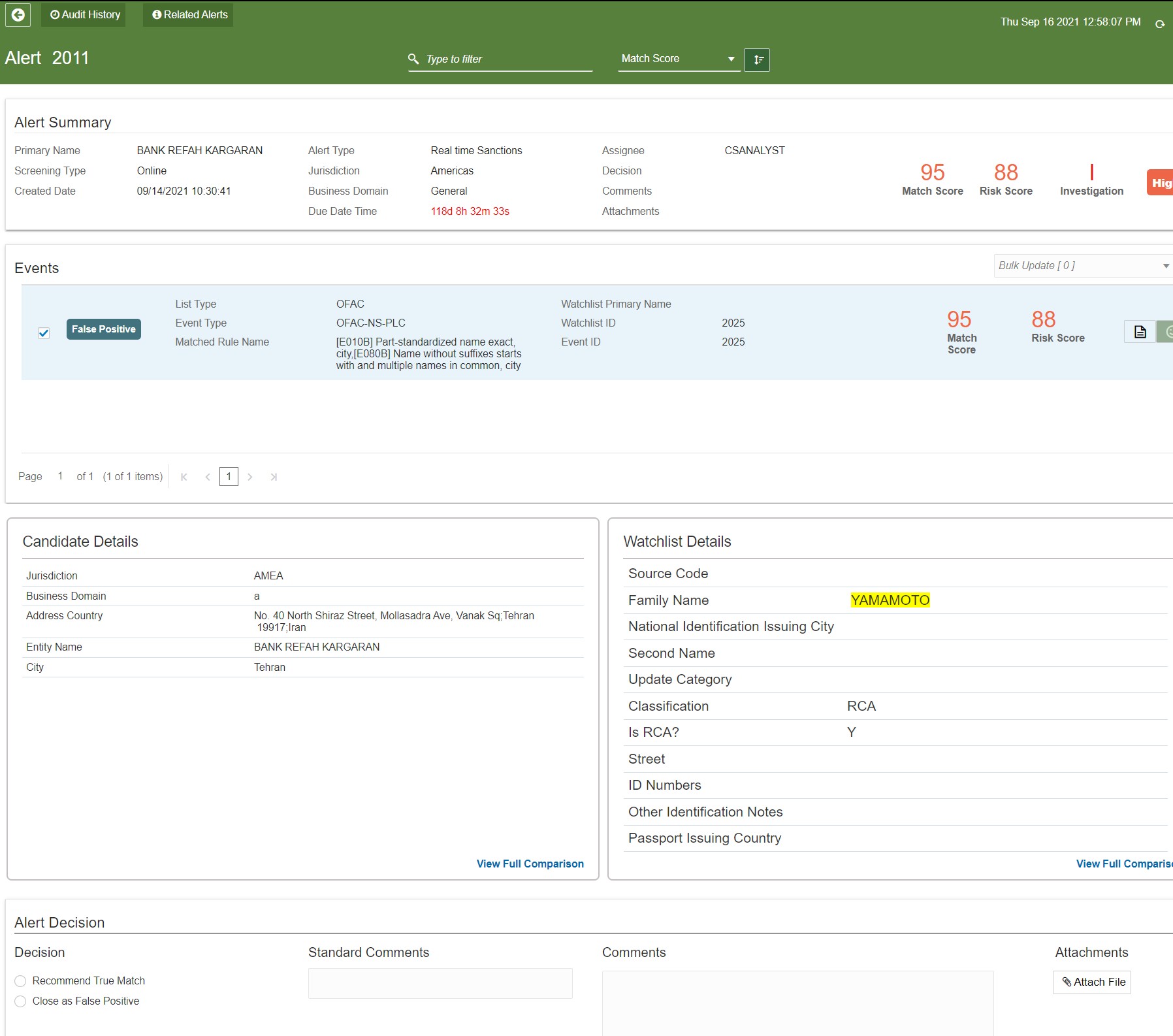Click the back arrow icon
Screen dimensions: 1173x1036
(18, 14)
